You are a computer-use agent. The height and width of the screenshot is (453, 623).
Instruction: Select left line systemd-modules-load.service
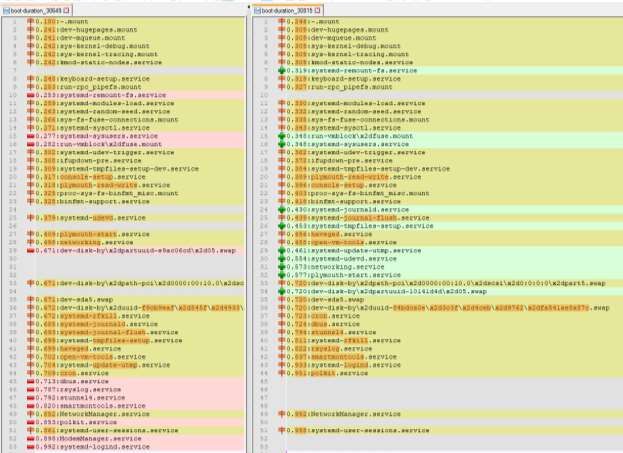104,103
